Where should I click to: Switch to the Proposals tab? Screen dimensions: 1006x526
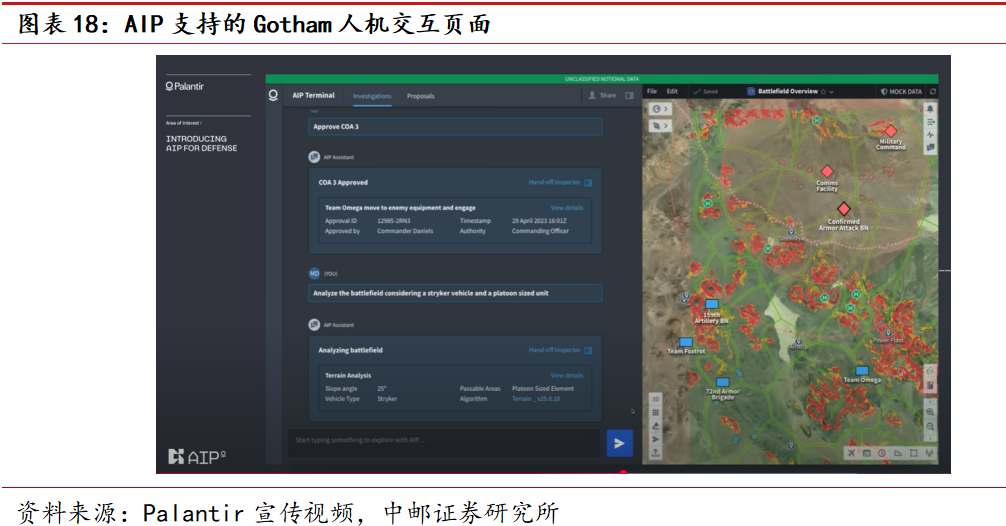[x=420, y=96]
